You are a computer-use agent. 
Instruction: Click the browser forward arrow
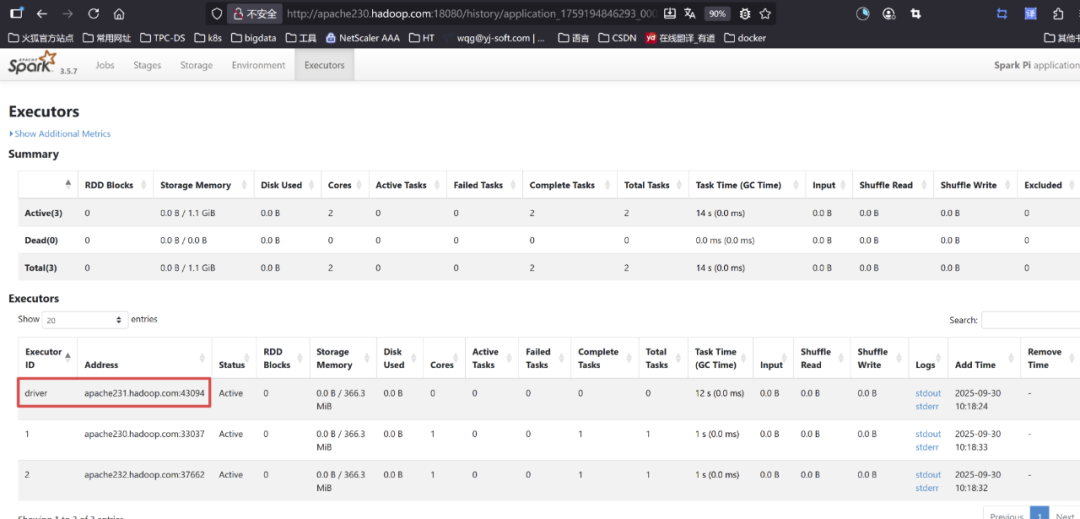tap(68, 14)
